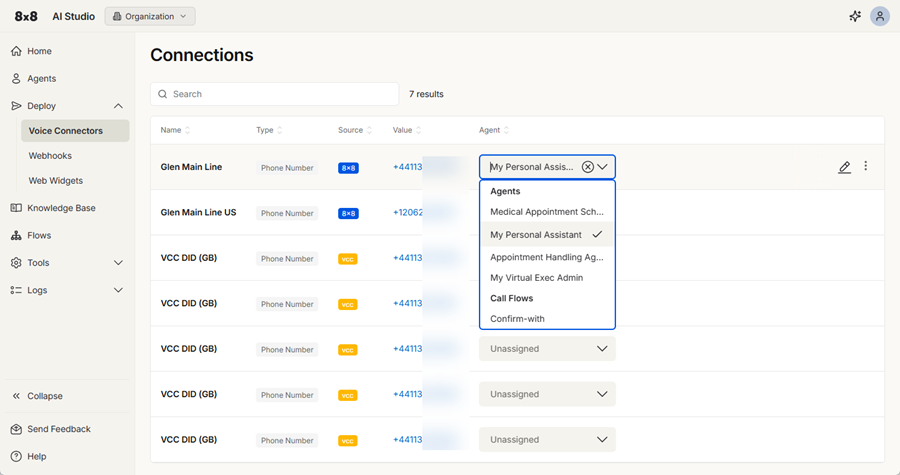Viewport: 900px width, 475px height.
Task: Clear the Glen Main Line agent selection
Action: [x=587, y=167]
